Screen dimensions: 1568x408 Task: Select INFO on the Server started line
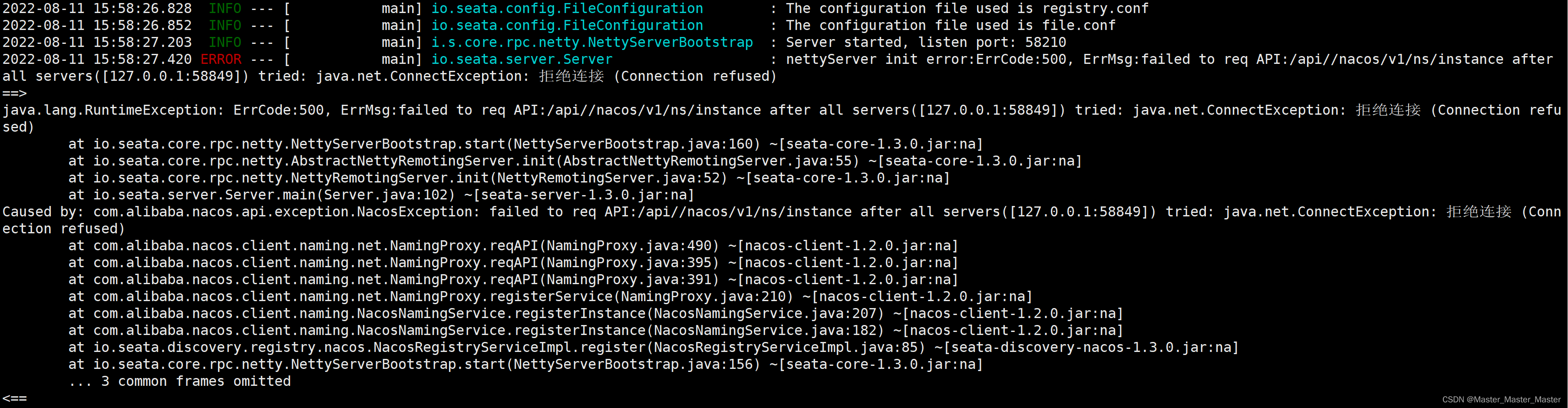[x=225, y=43]
